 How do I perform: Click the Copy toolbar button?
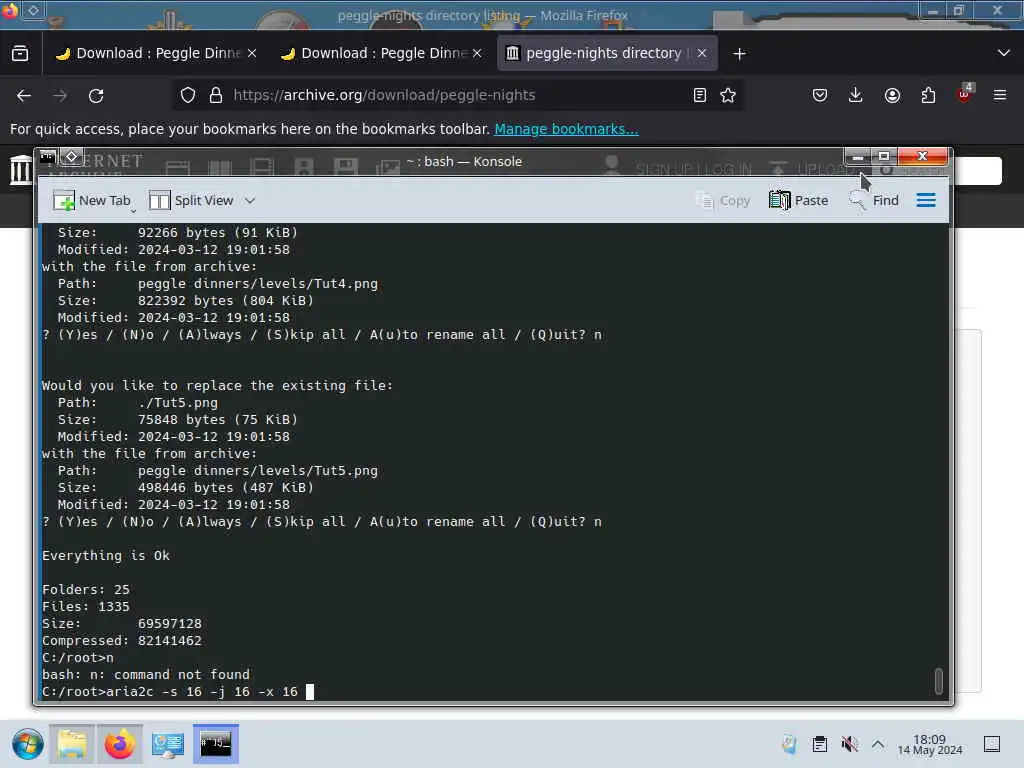tap(722, 200)
